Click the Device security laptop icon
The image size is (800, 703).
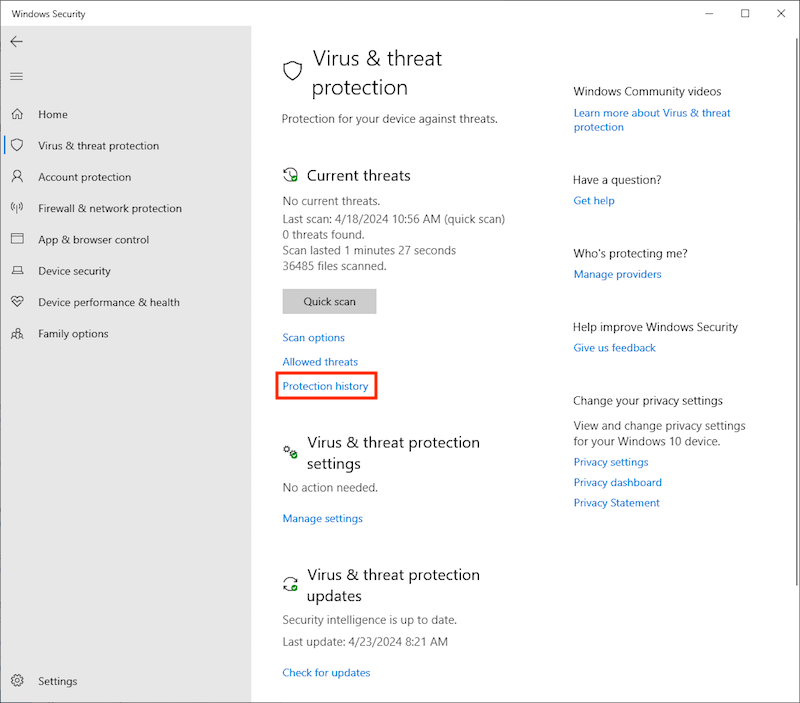pyautogui.click(x=17, y=271)
